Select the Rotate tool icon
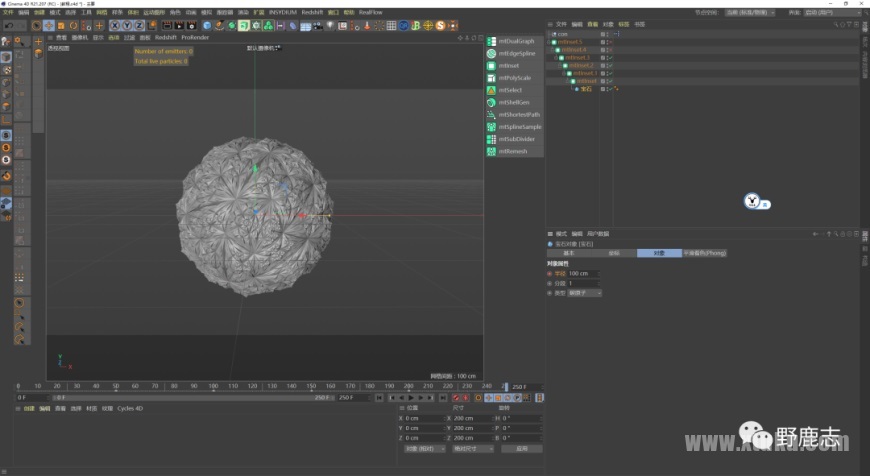The height and width of the screenshot is (476, 870). (x=73, y=26)
